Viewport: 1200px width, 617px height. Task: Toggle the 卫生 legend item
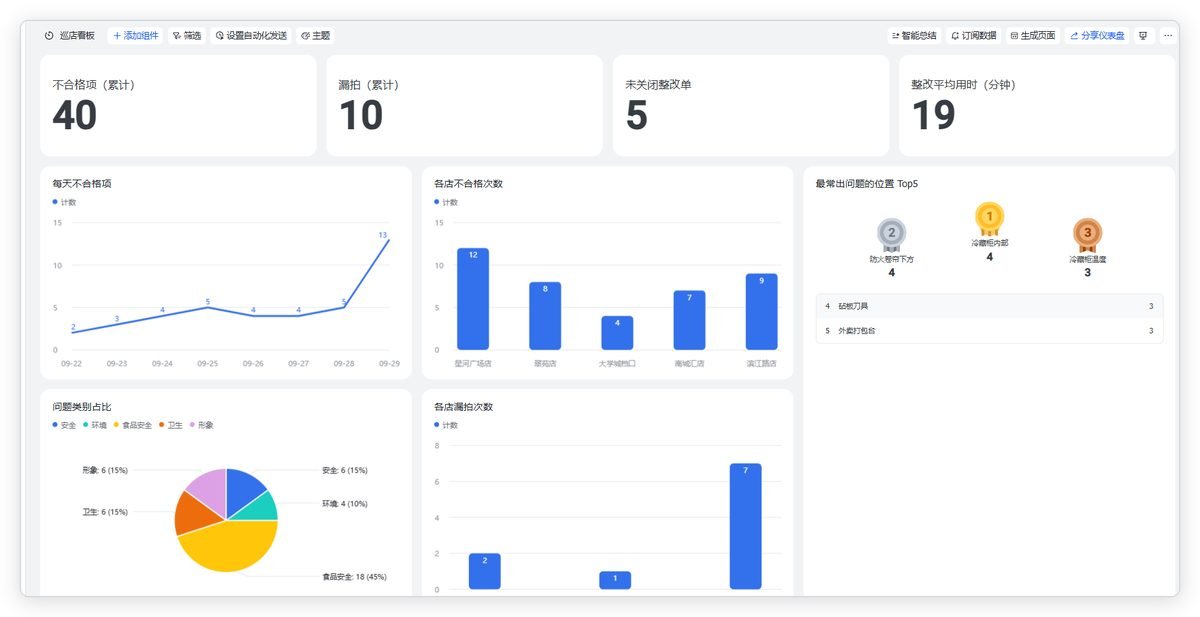[171, 425]
